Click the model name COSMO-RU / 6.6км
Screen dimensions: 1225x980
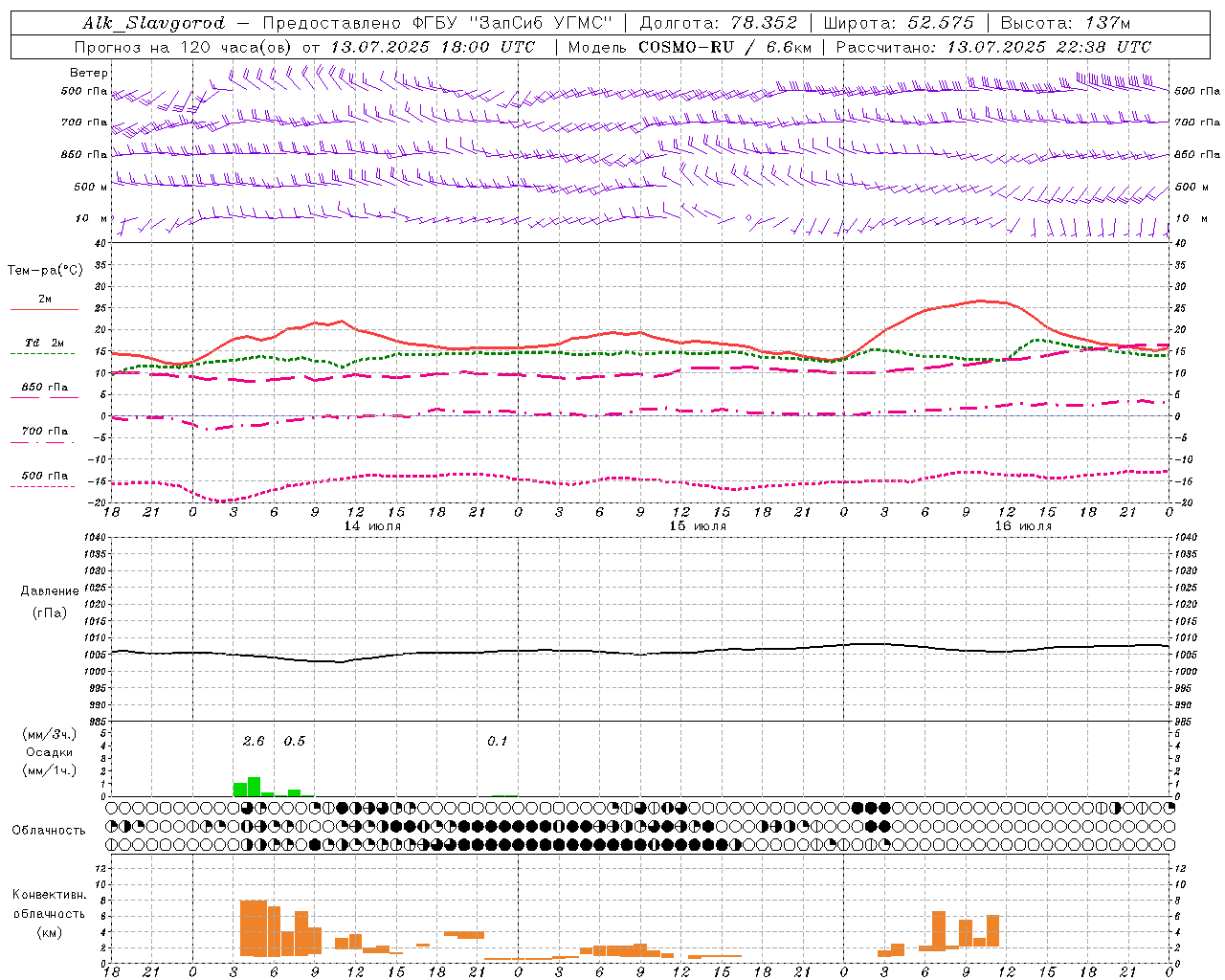click(x=724, y=47)
